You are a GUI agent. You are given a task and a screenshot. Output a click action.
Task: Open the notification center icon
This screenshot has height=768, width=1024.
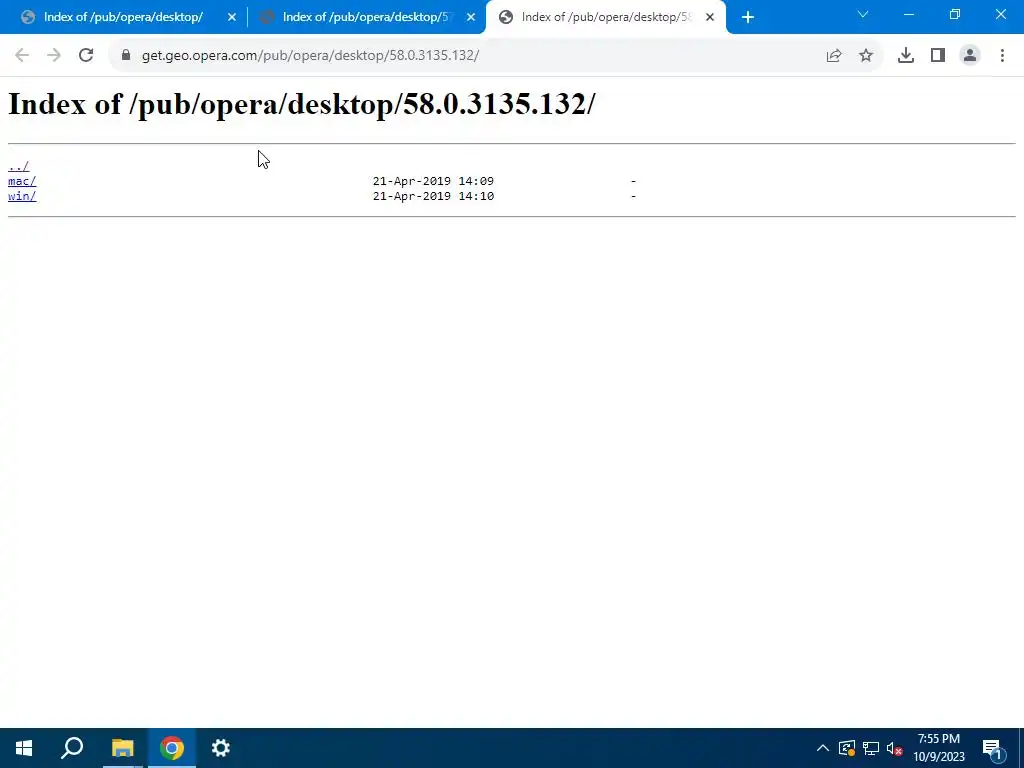click(992, 749)
